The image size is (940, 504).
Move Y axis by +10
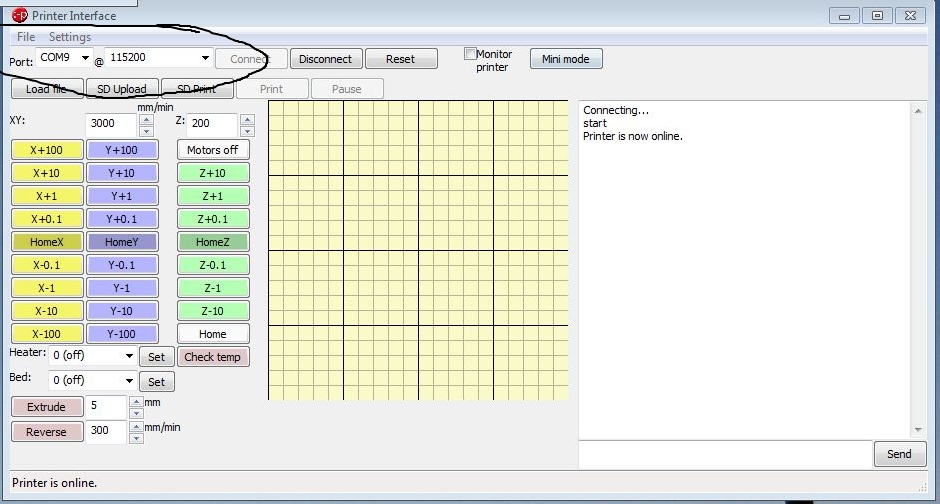[x=122, y=173]
